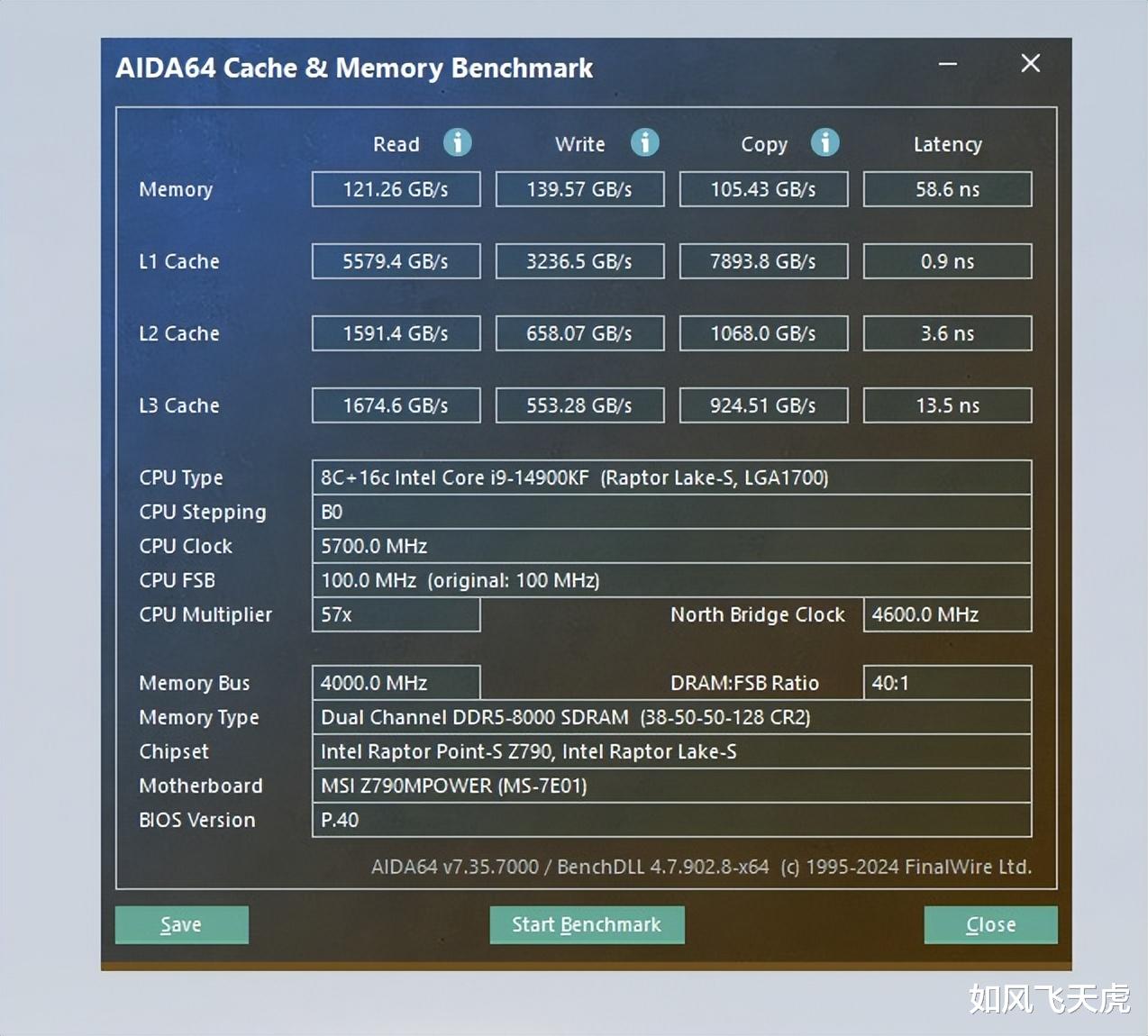This screenshot has height=1036, width=1148.
Task: Click the Read info icon
Action: (458, 142)
